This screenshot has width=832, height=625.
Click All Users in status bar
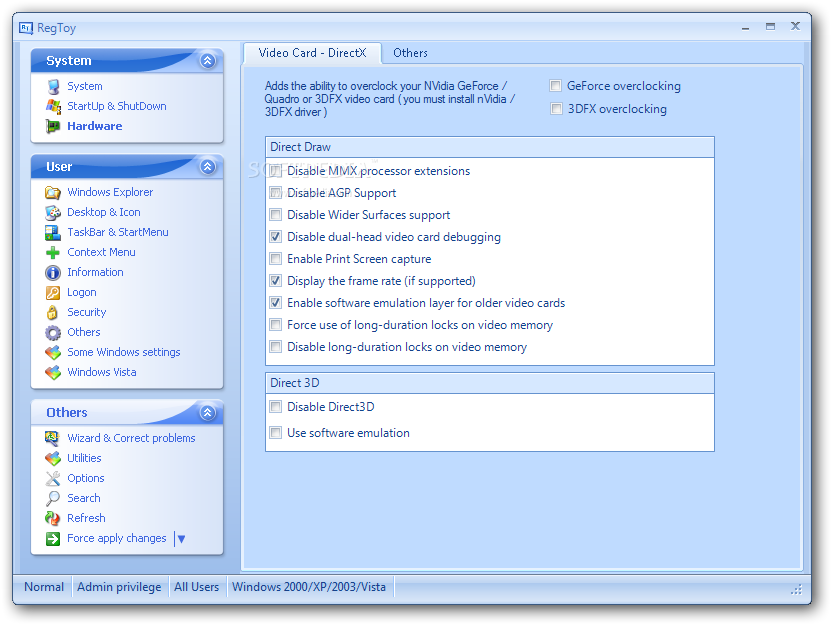197,587
